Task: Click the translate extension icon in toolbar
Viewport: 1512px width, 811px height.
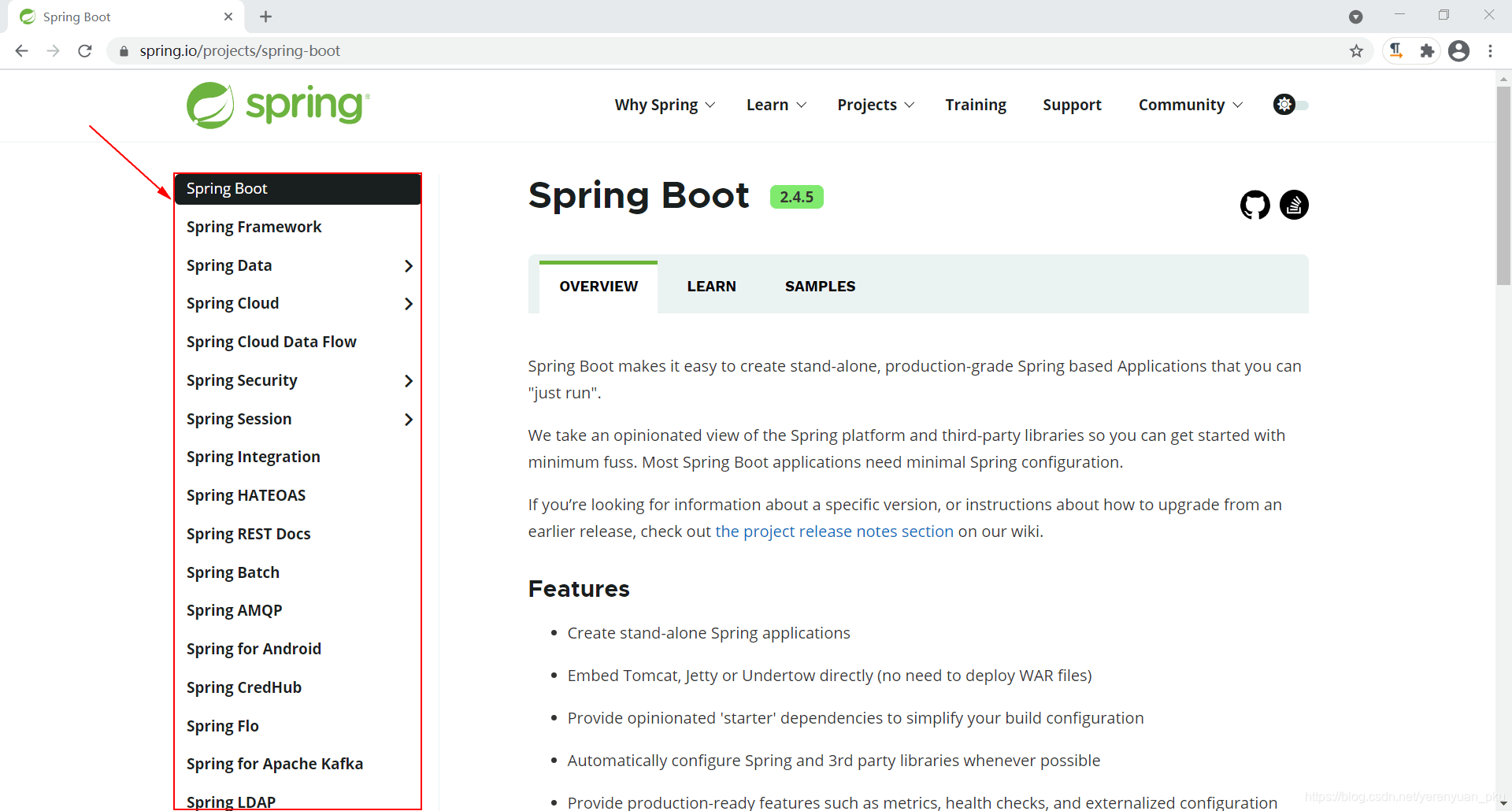Action: click(1396, 51)
